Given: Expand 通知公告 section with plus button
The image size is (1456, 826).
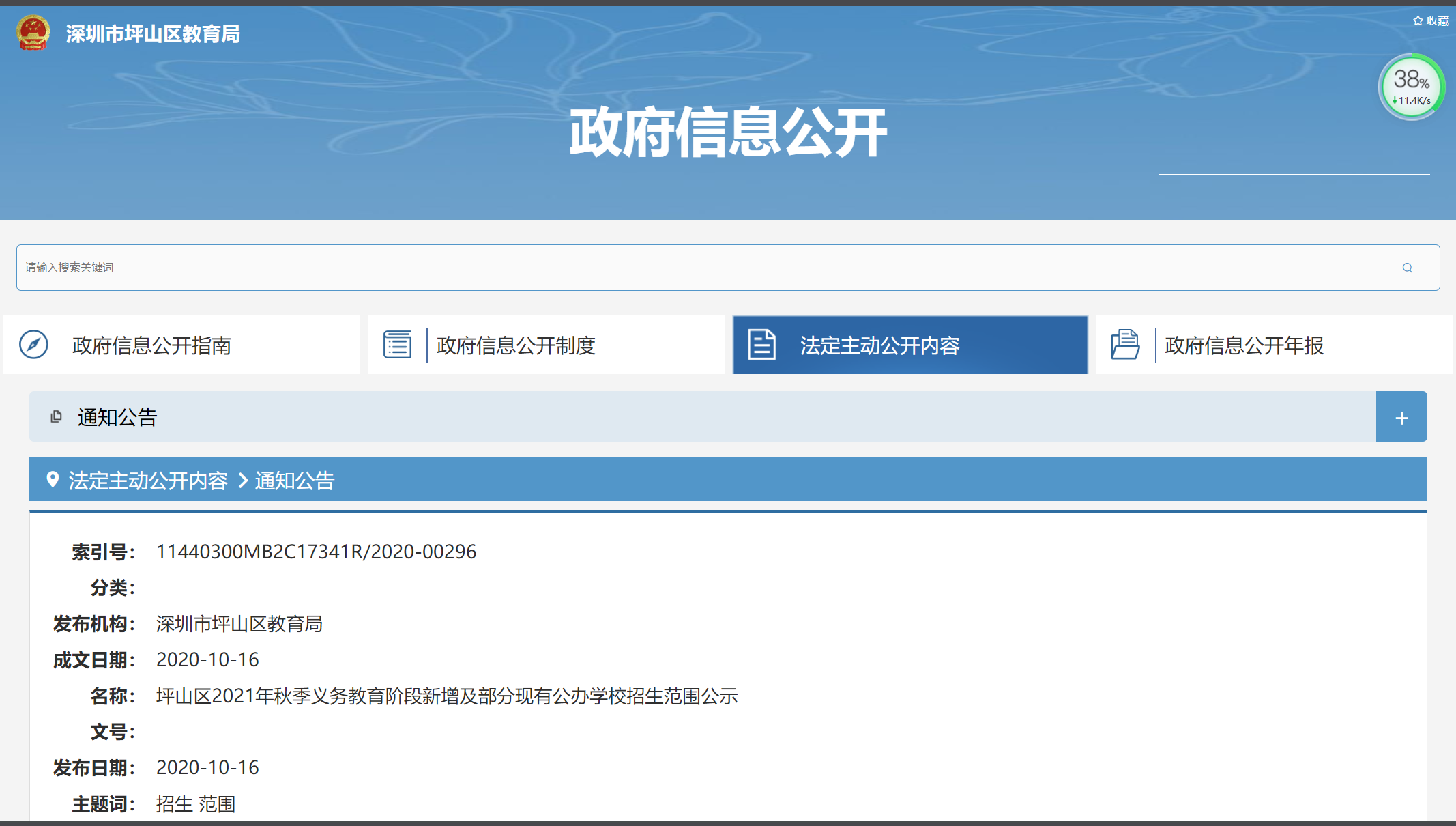Looking at the screenshot, I should [1401, 417].
